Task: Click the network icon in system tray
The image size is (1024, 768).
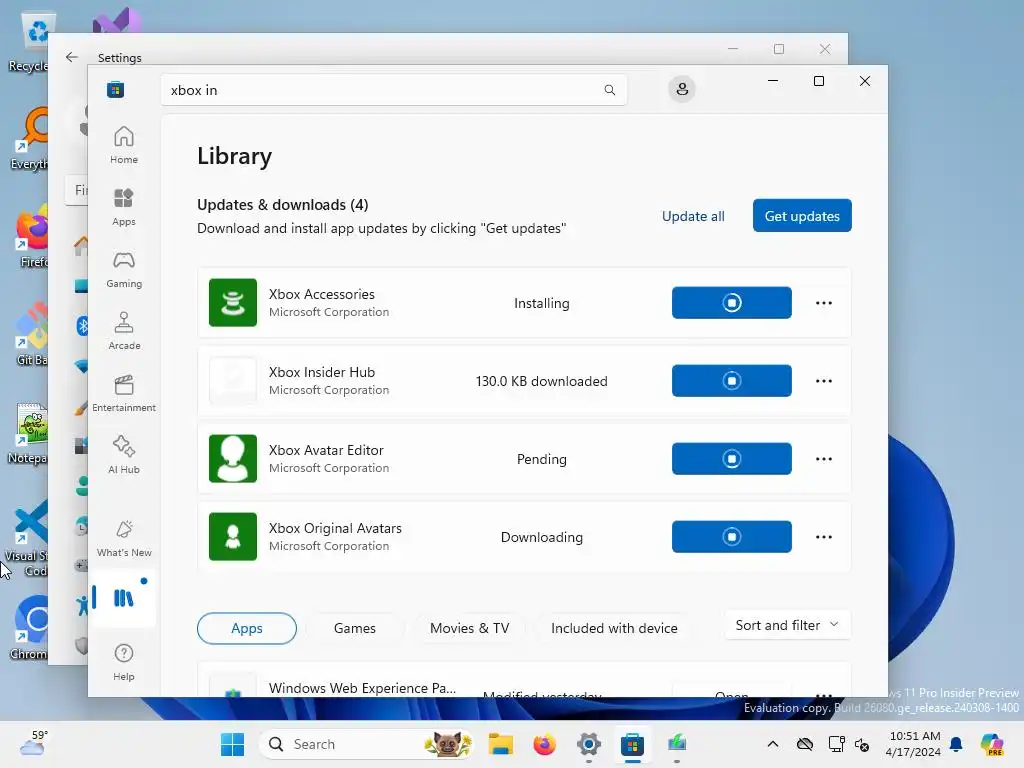Action: pos(837,744)
